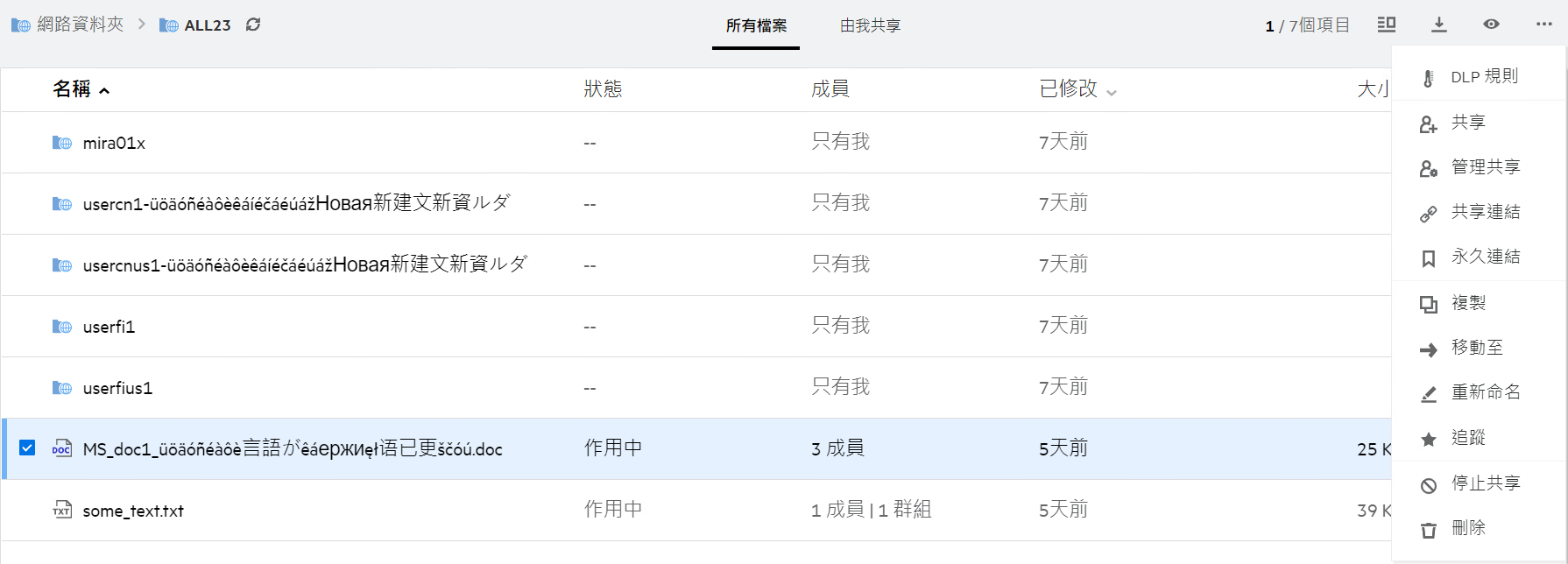Switch to the 所有檔案 tab

coord(756,25)
